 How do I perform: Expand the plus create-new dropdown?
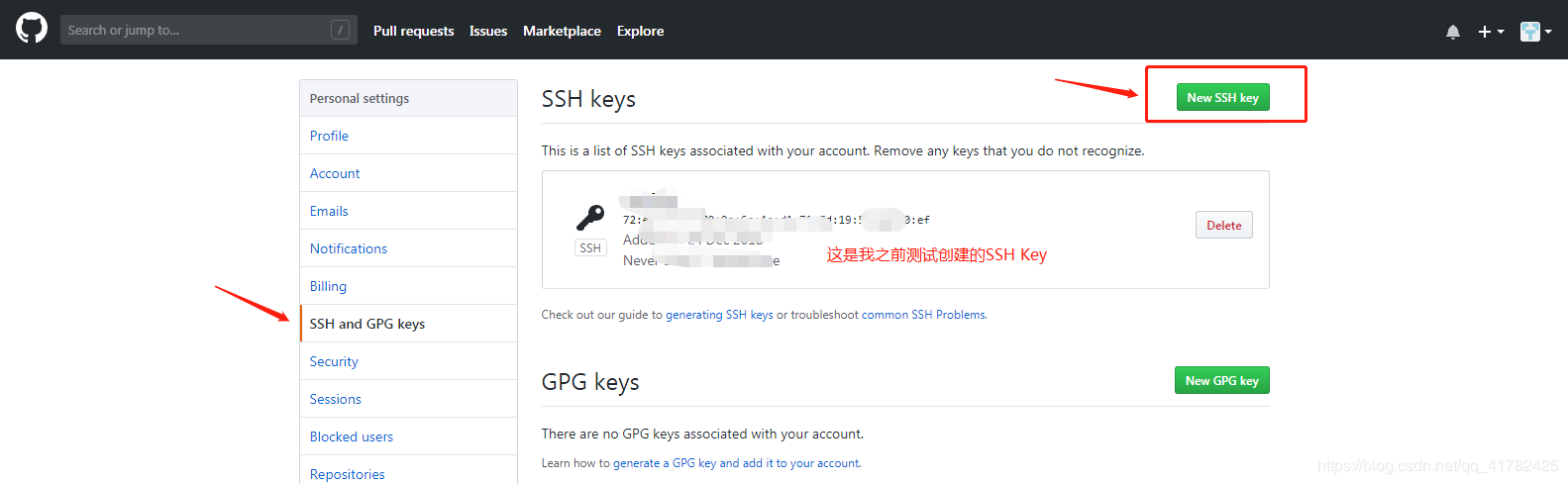click(x=1491, y=32)
